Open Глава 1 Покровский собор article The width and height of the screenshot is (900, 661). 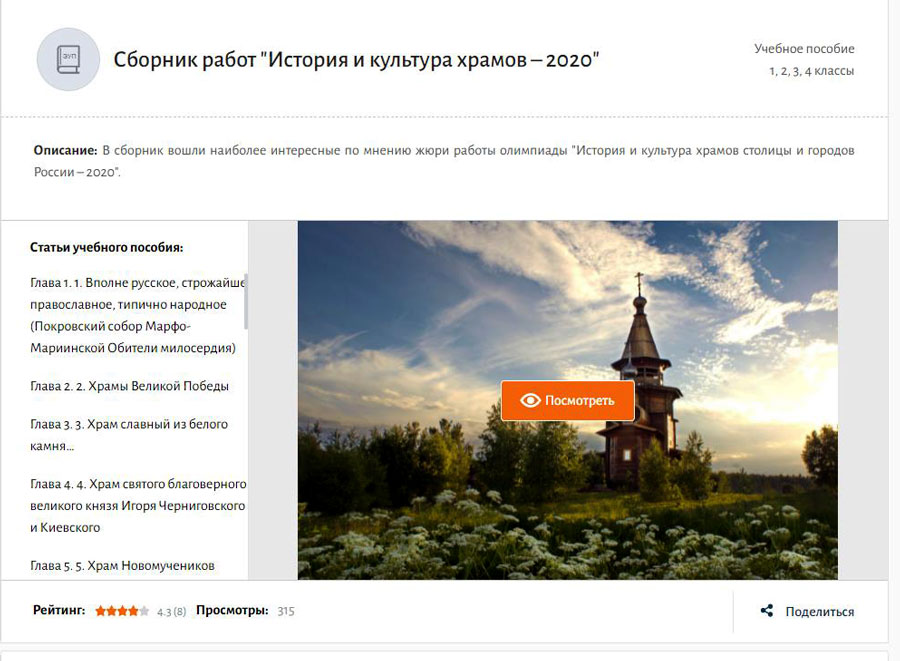(x=138, y=316)
